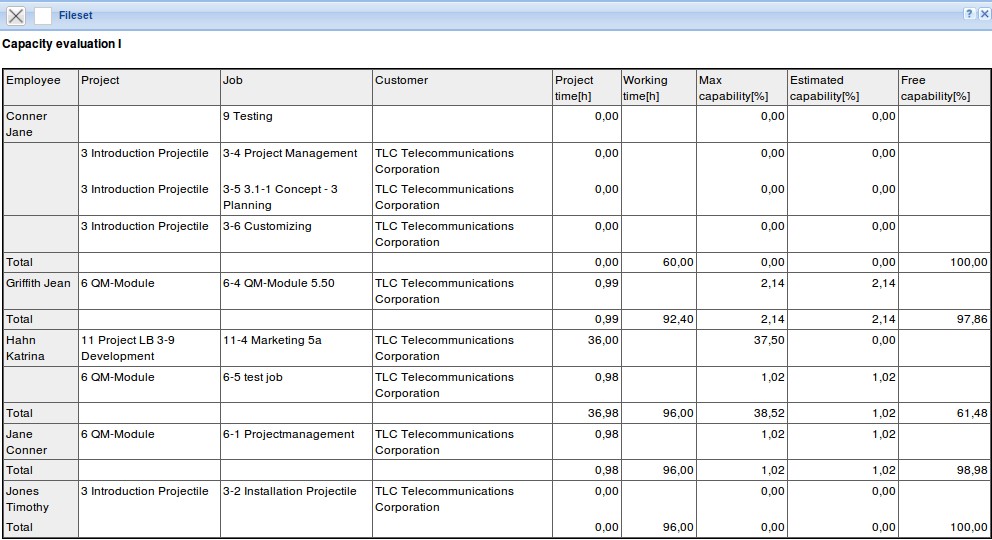Click the Job column header

[233, 80]
